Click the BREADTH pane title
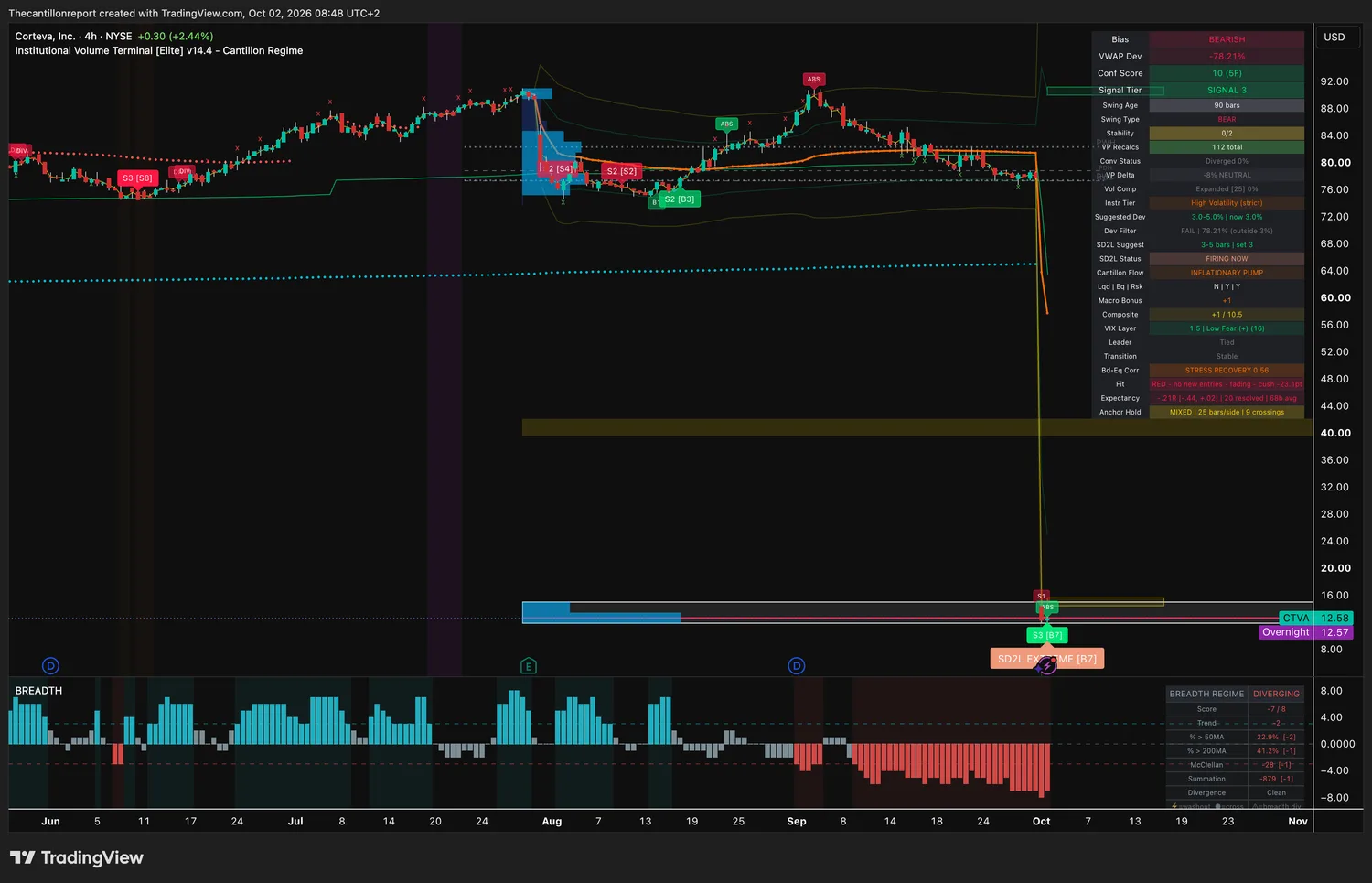 [38, 691]
